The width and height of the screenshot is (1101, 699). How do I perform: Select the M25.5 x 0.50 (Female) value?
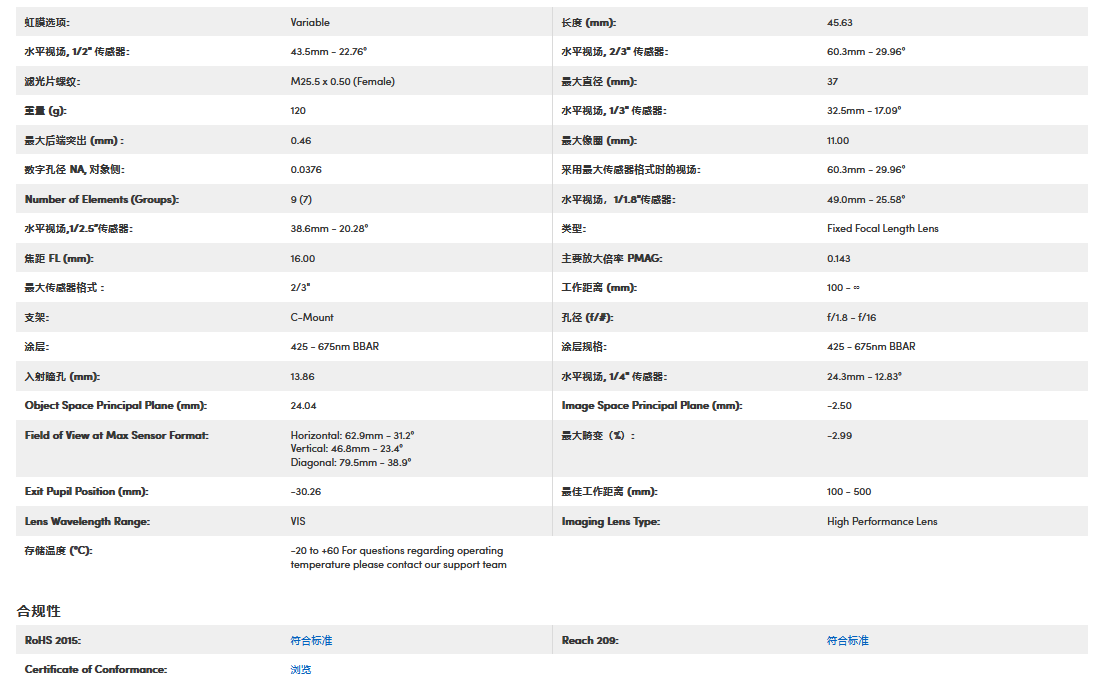[342, 82]
